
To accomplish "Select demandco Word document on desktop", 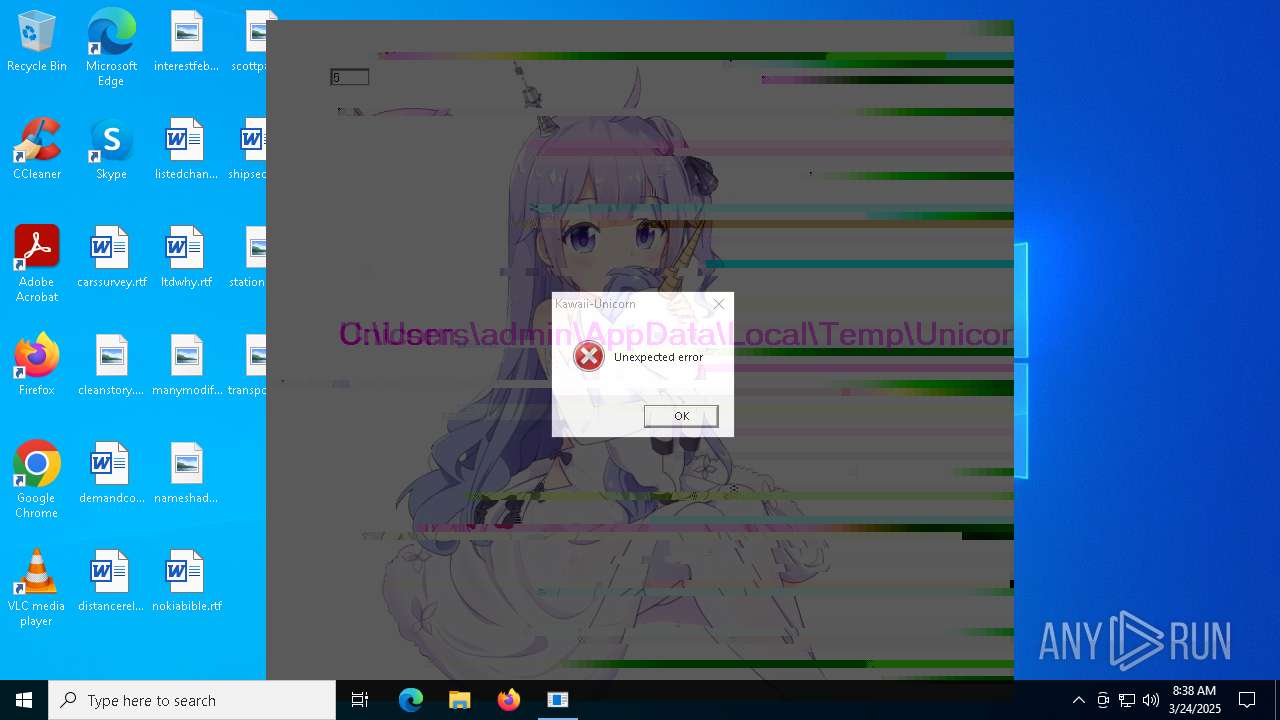I will click(111, 474).
